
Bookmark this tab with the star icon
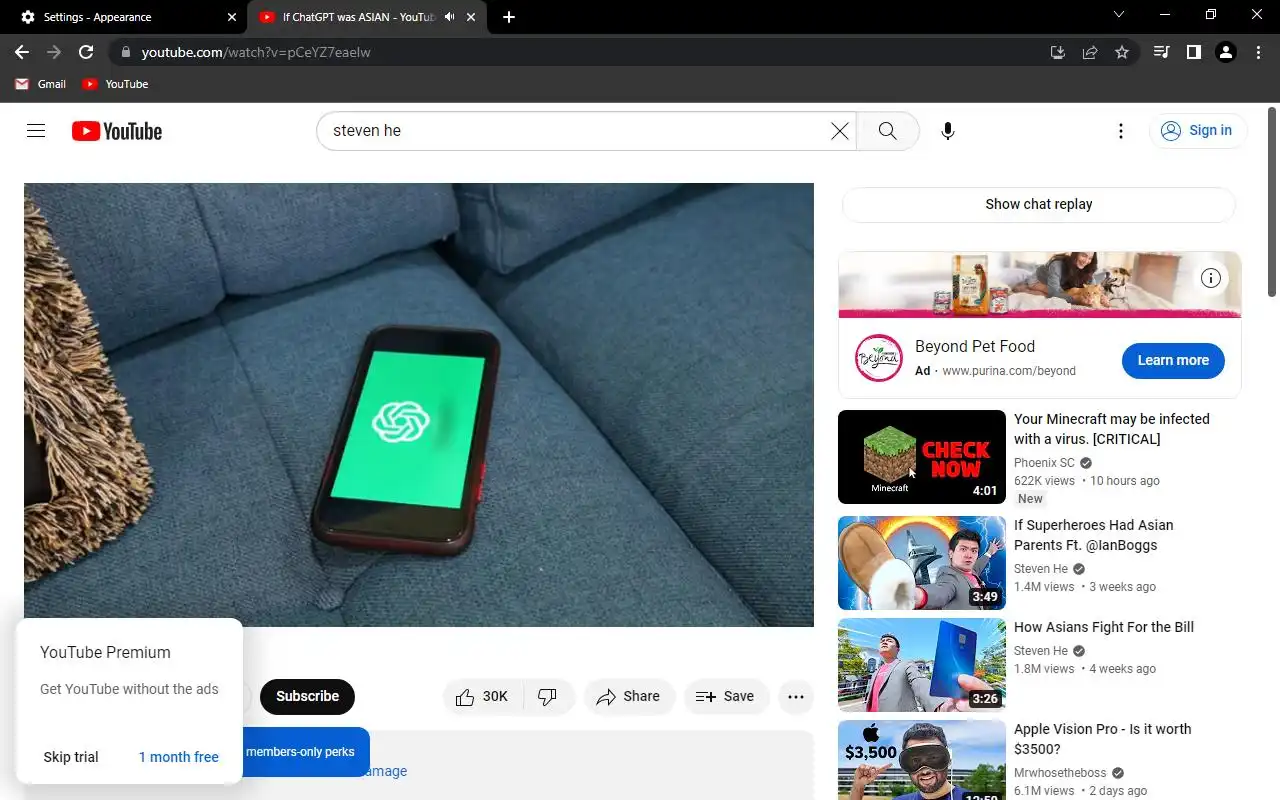pyautogui.click(x=1122, y=52)
